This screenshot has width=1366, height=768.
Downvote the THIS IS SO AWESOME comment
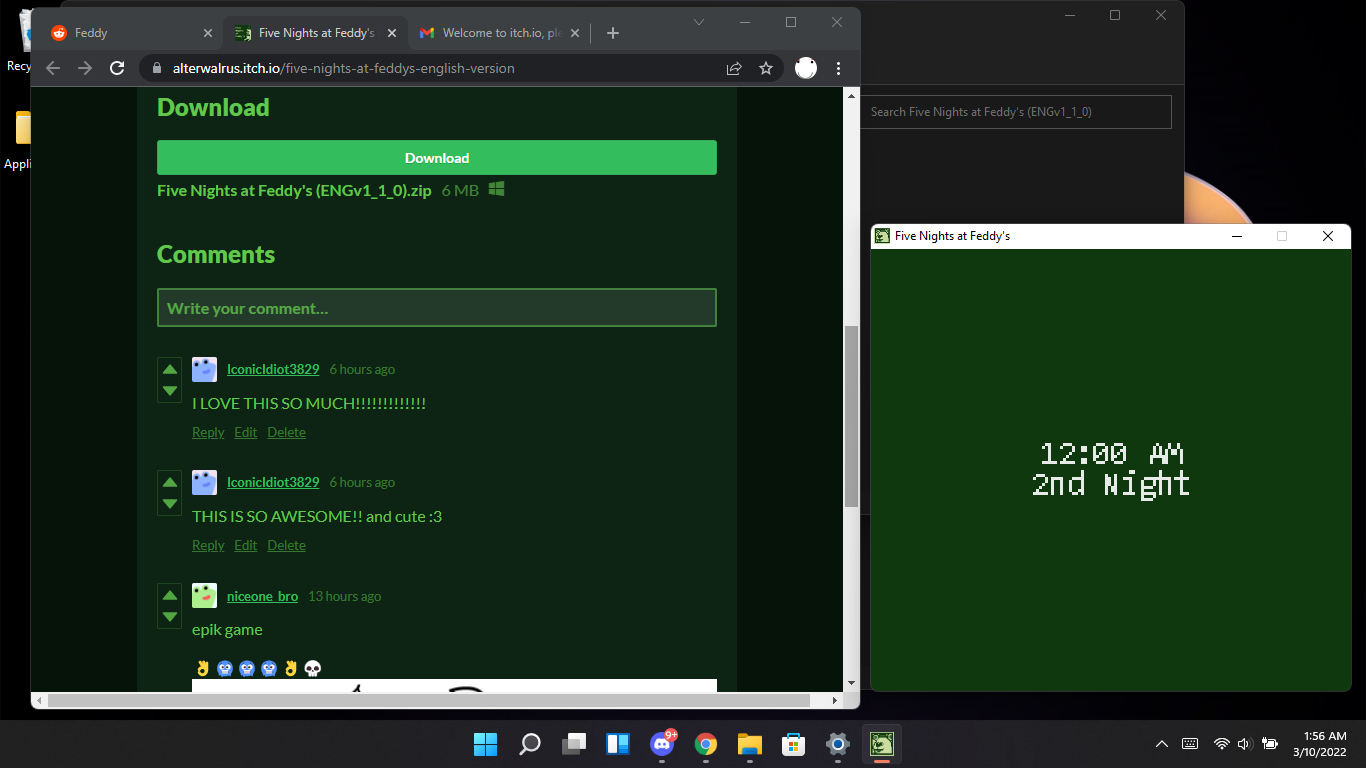(169, 503)
